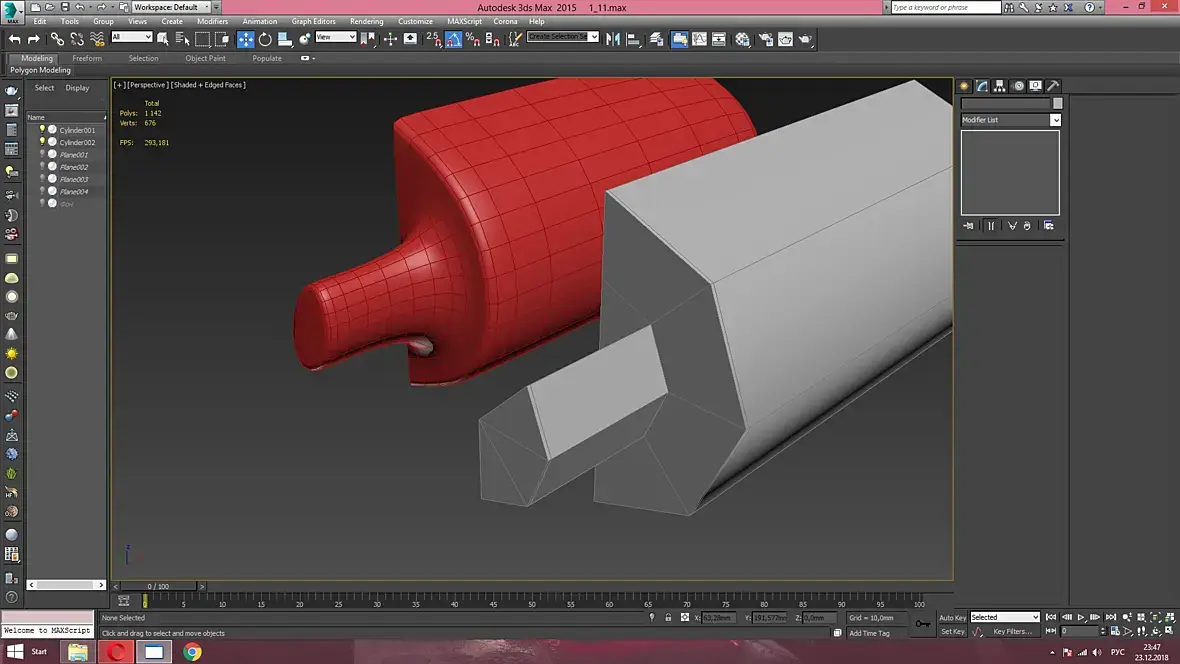
Task: Expand the Modifier List dropdown
Action: click(1055, 120)
